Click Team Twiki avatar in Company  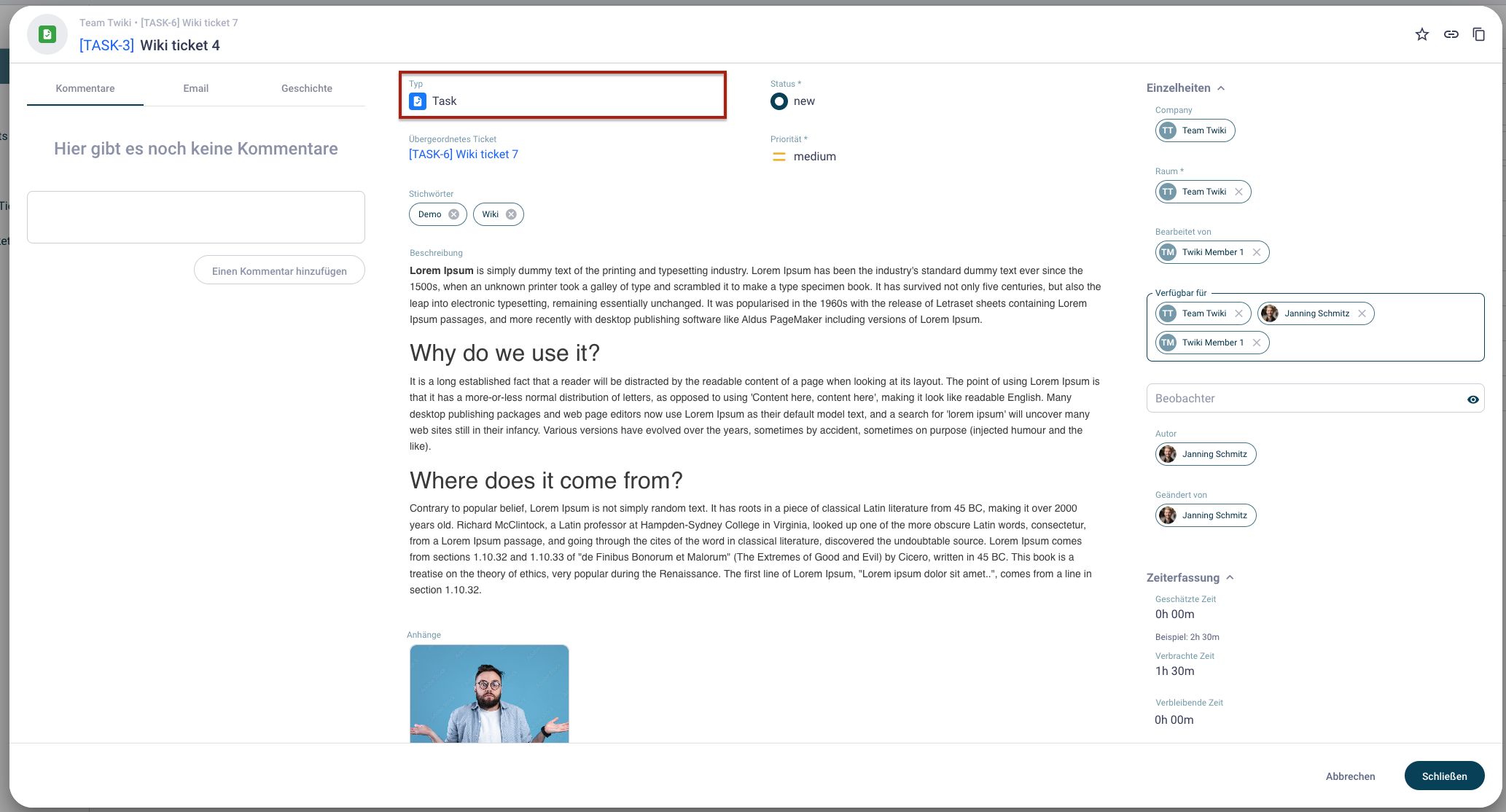pos(1168,130)
